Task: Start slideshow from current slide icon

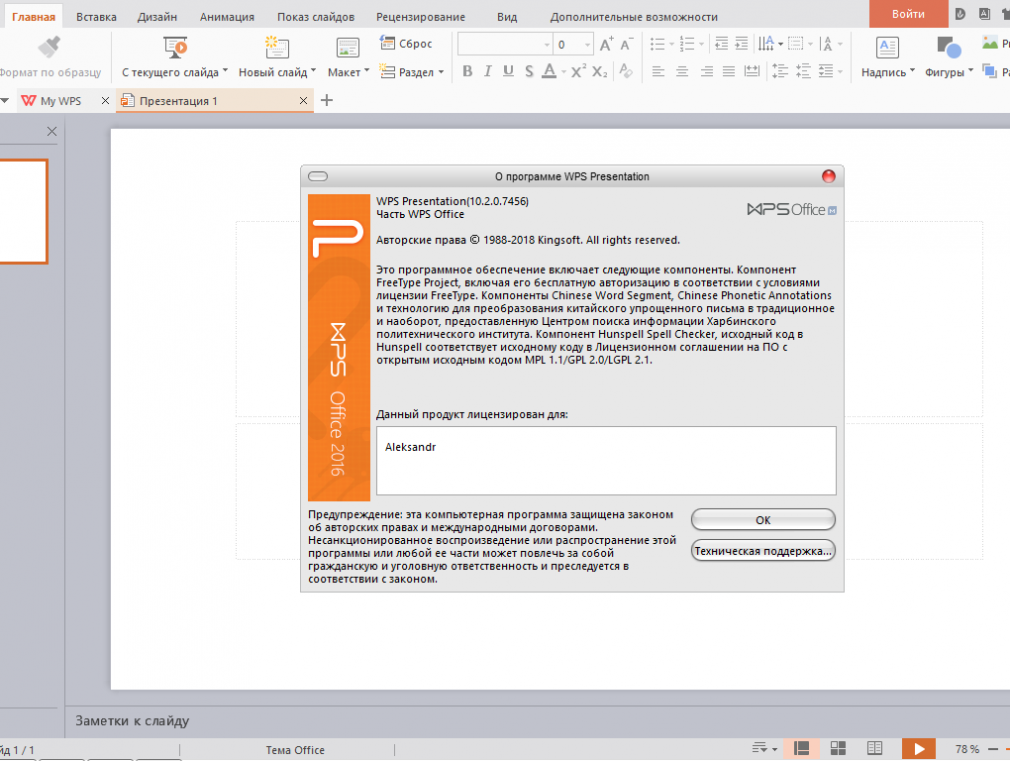Action: pos(175,47)
